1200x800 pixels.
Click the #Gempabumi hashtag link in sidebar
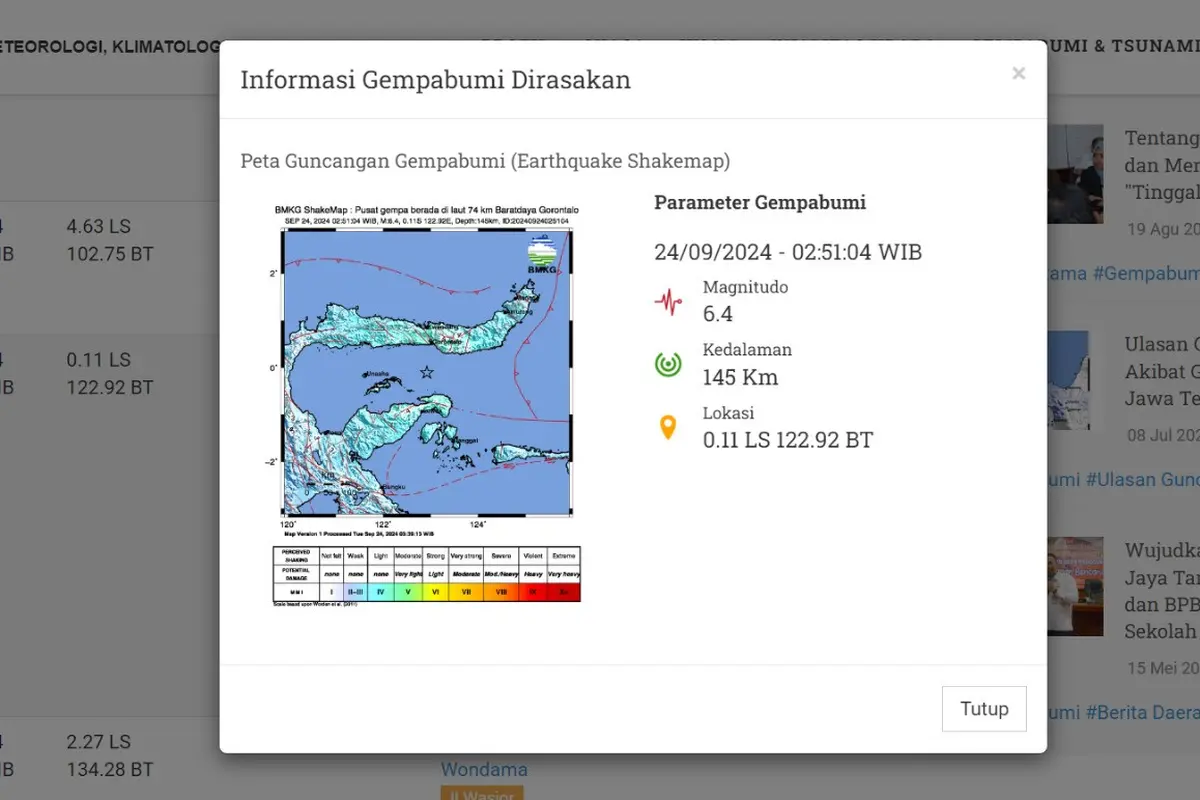click(x=1146, y=273)
